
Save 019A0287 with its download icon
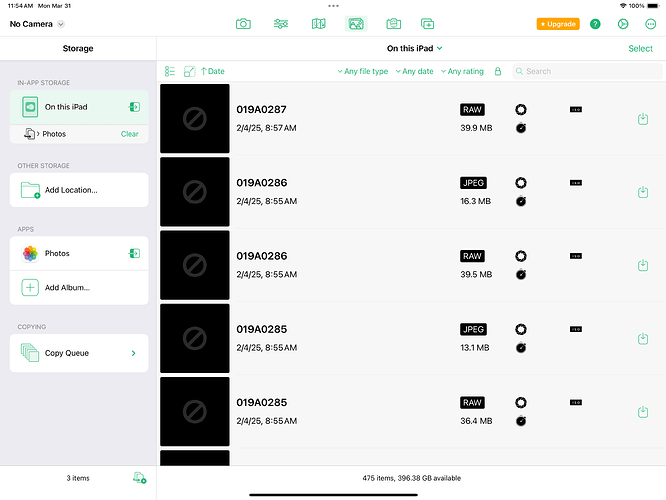pos(643,119)
